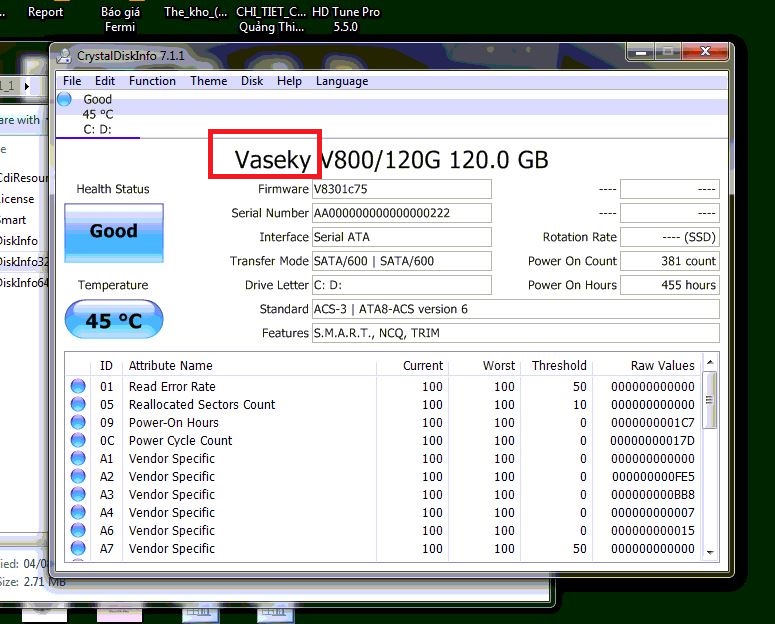Click the Attribute Name column header
This screenshot has width=775, height=624.
(249, 365)
